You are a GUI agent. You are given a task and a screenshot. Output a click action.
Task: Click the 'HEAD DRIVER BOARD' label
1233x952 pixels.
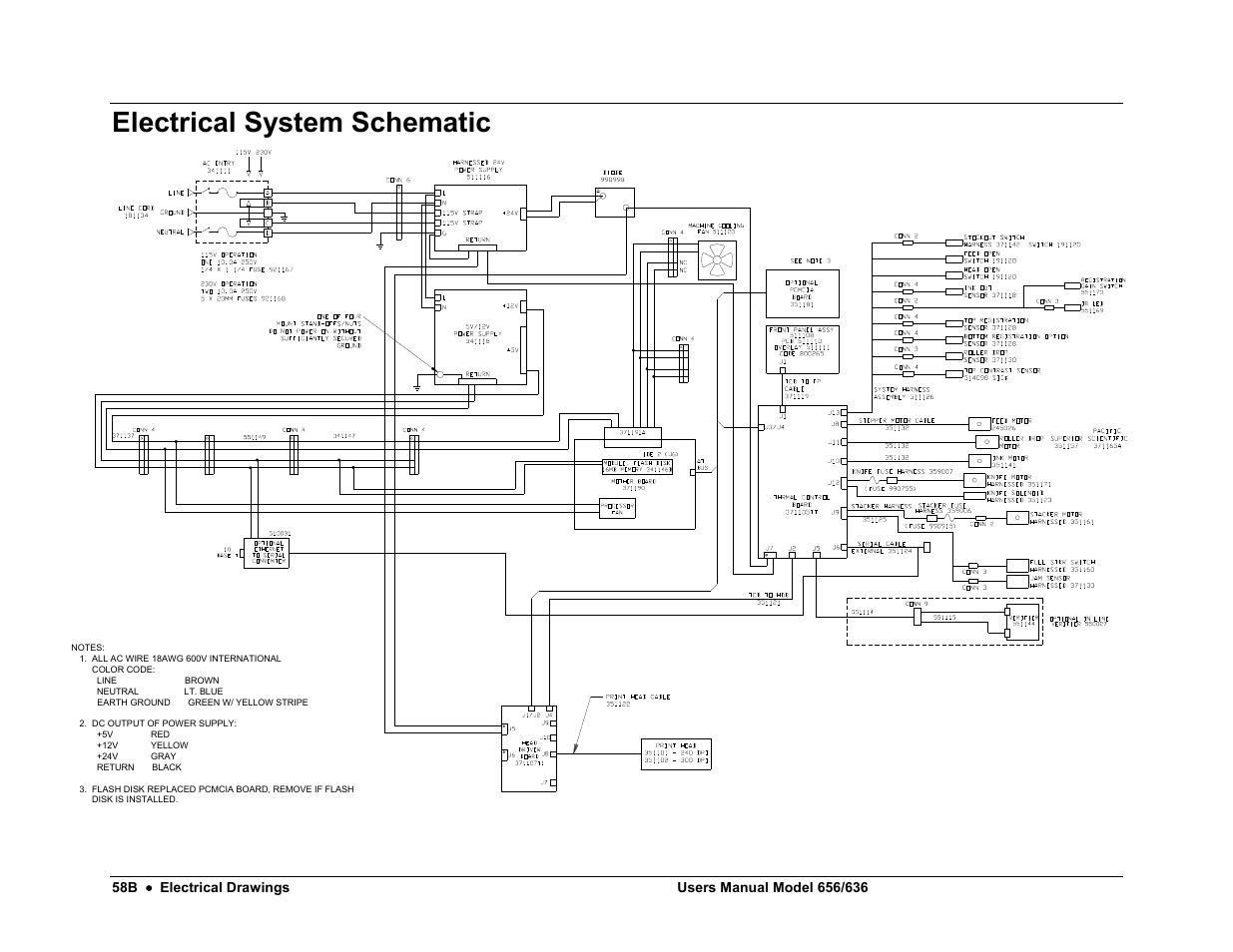[x=530, y=749]
